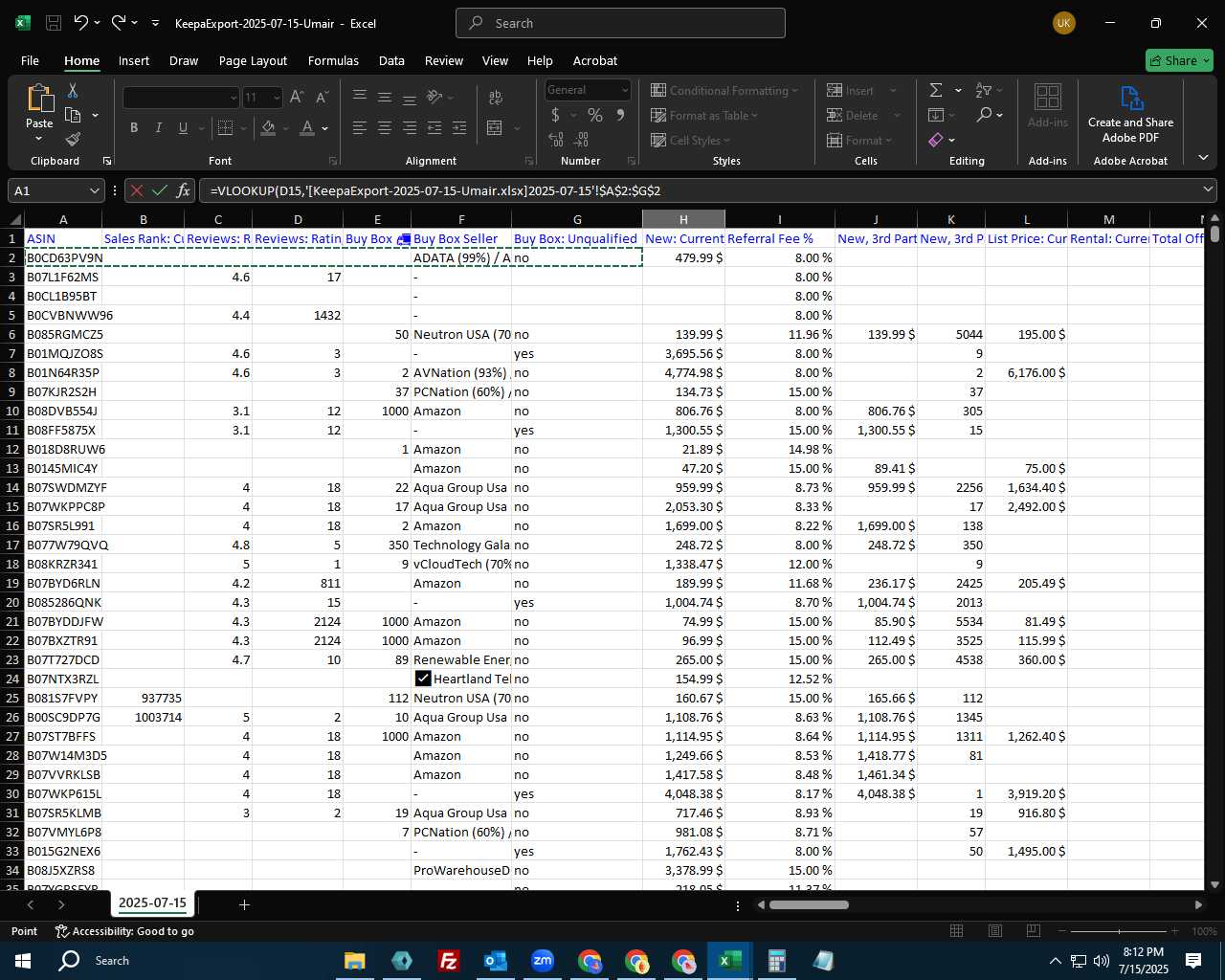The width and height of the screenshot is (1225, 980).
Task: Click the UK account avatar
Action: [1063, 23]
